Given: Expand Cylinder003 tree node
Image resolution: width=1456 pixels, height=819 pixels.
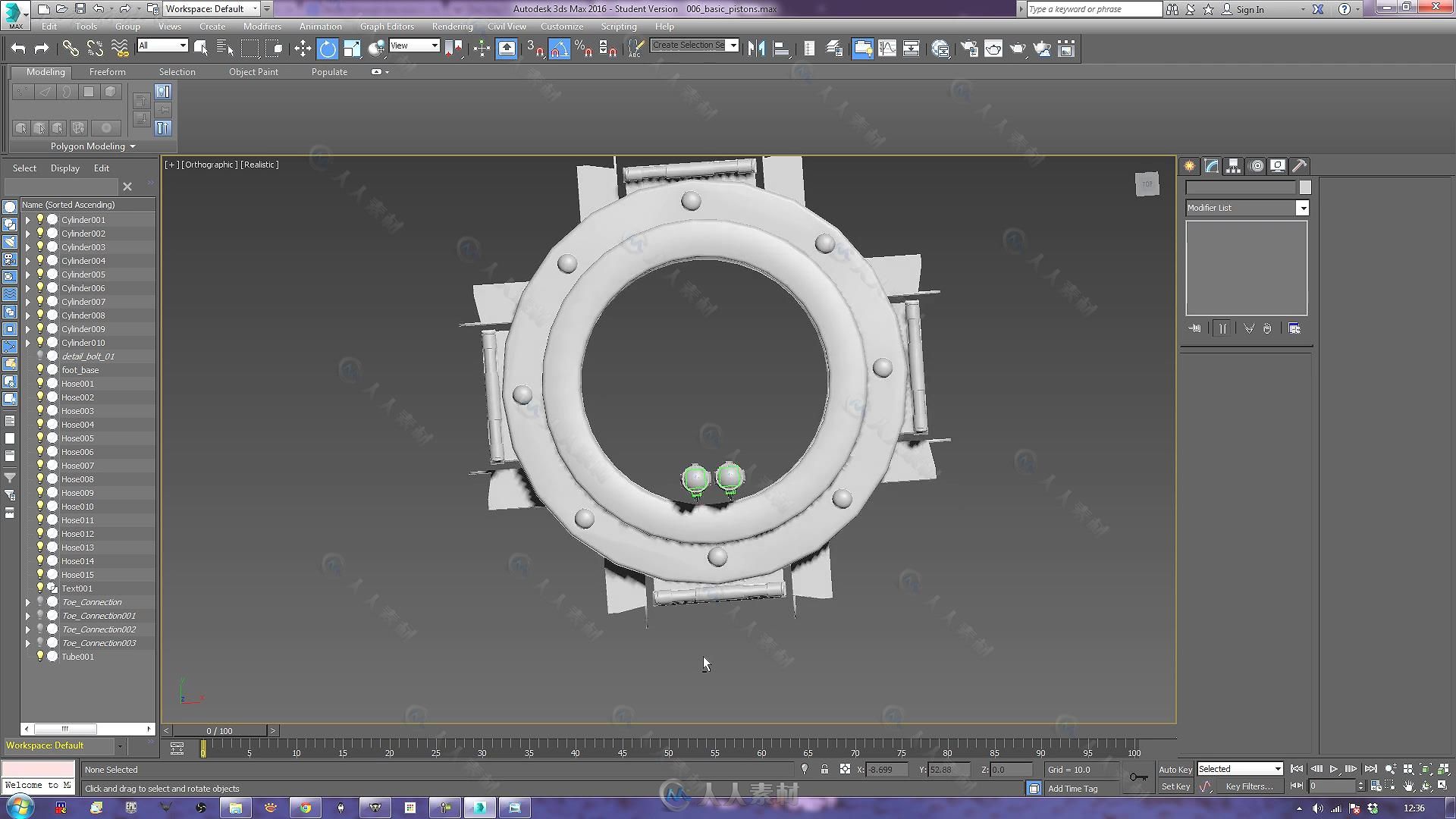Looking at the screenshot, I should pyautogui.click(x=28, y=247).
